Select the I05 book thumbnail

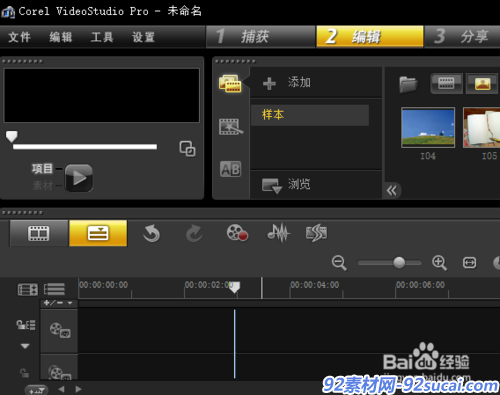coord(482,127)
